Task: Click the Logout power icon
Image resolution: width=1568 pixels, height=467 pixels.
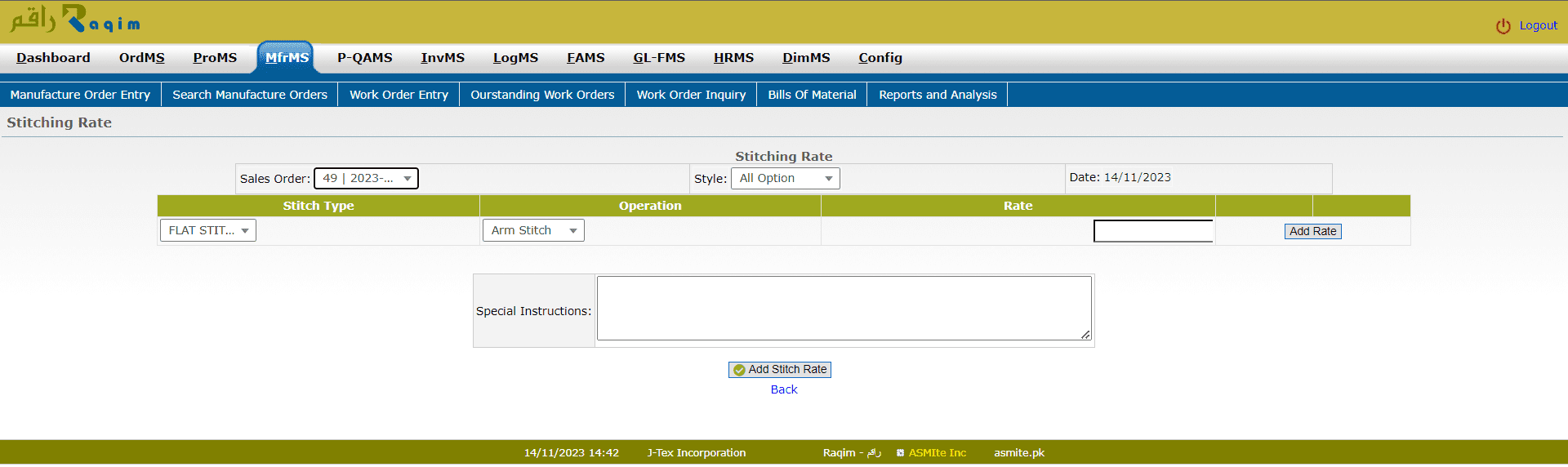Action: pyautogui.click(x=1503, y=26)
